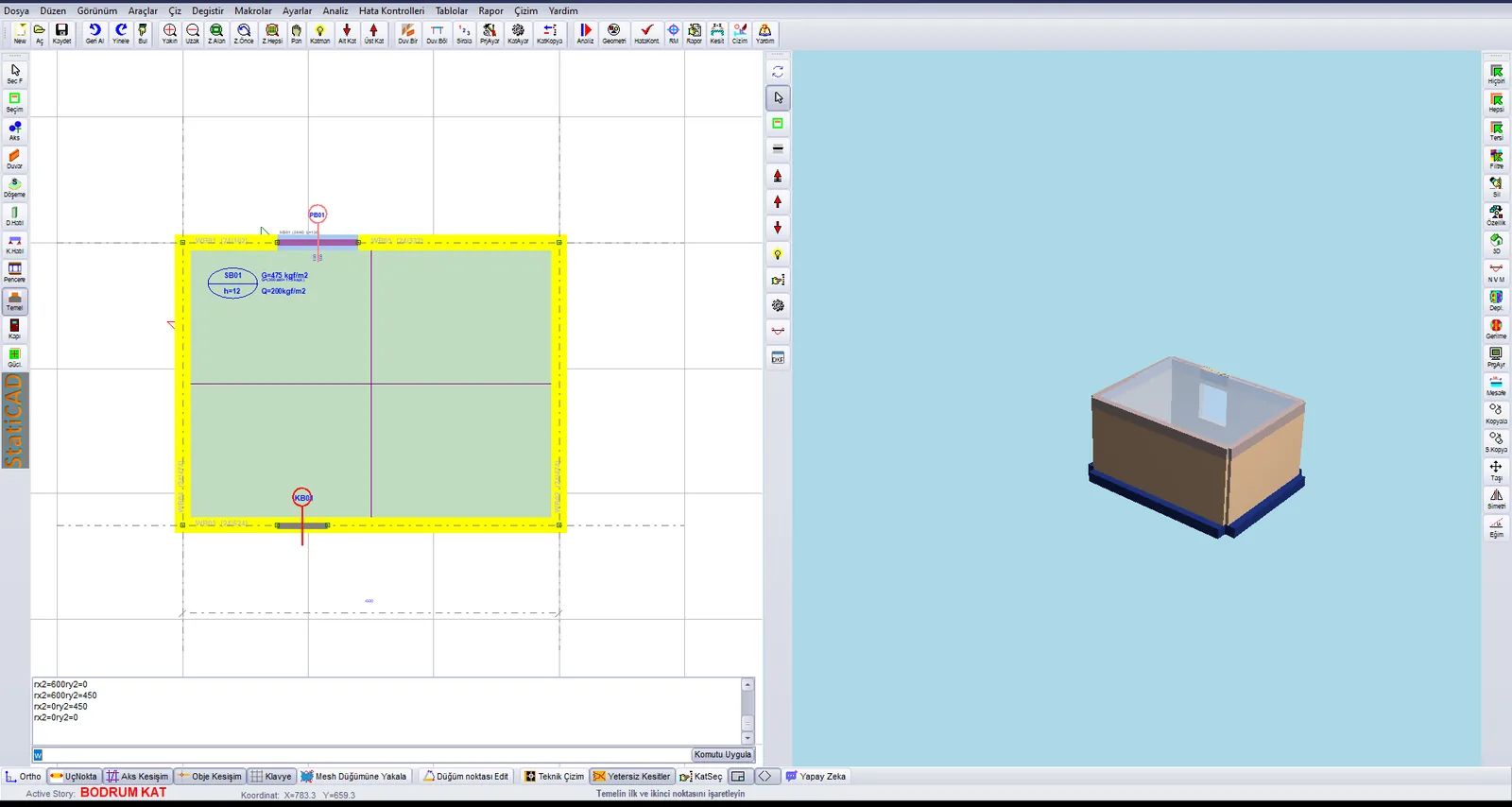The width and height of the screenshot is (1512, 807).
Task: Click the Temel (foundation) tool
Action: point(14,300)
